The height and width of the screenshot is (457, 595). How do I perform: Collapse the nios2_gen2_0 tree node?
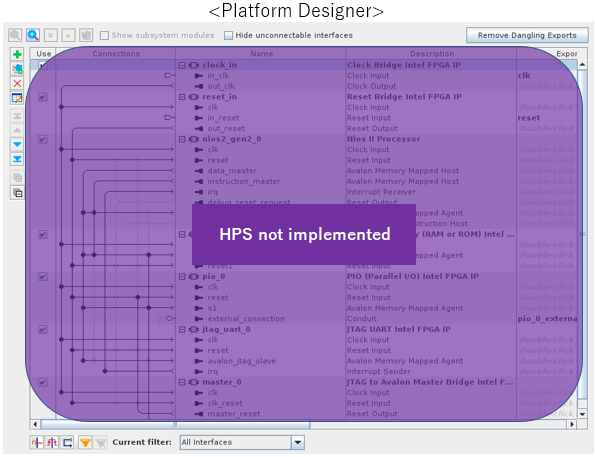(x=182, y=139)
